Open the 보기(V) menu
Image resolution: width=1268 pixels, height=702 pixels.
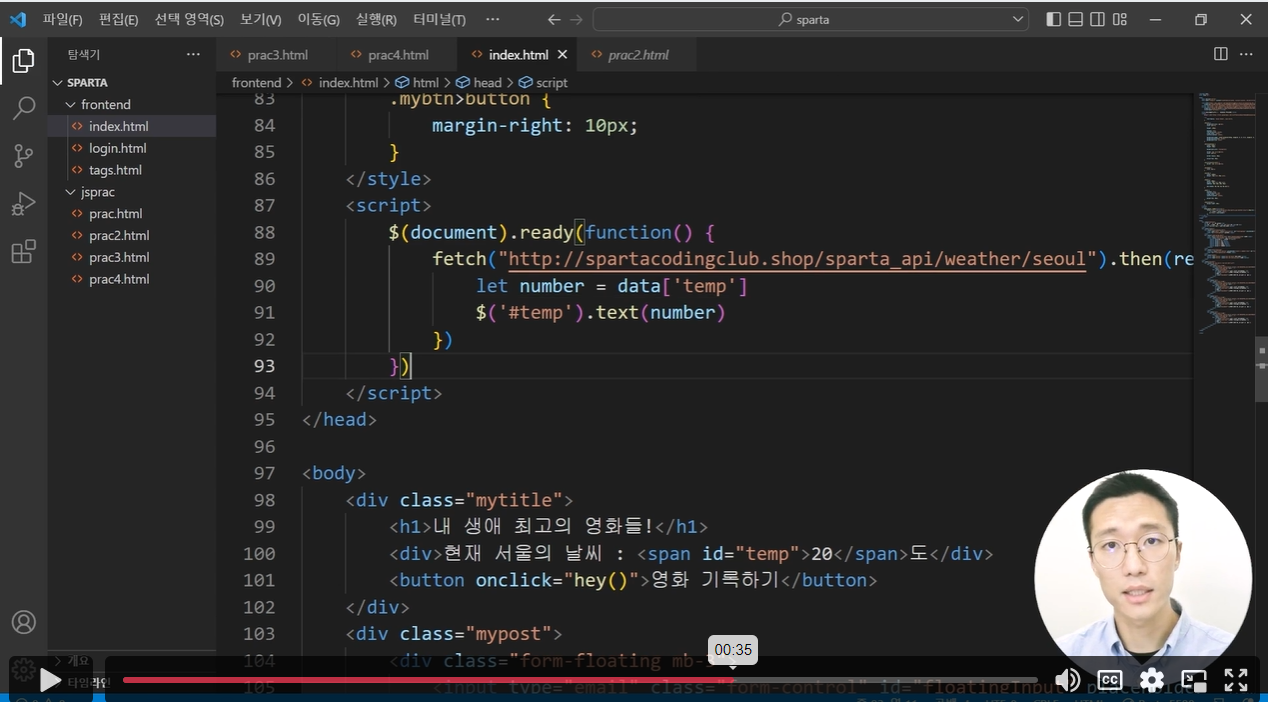(x=261, y=19)
